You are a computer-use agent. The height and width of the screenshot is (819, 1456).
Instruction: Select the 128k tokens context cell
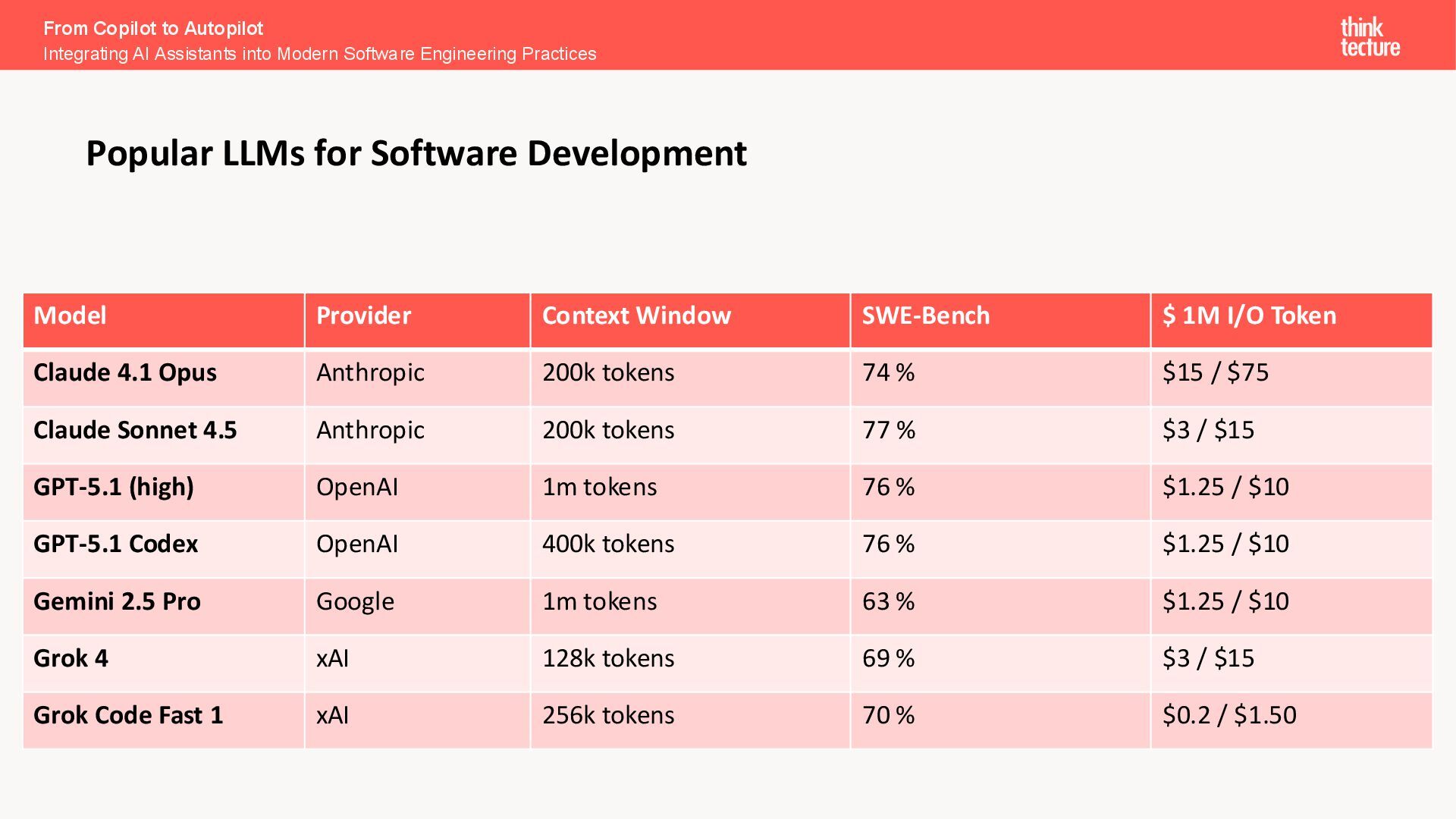tap(690, 664)
